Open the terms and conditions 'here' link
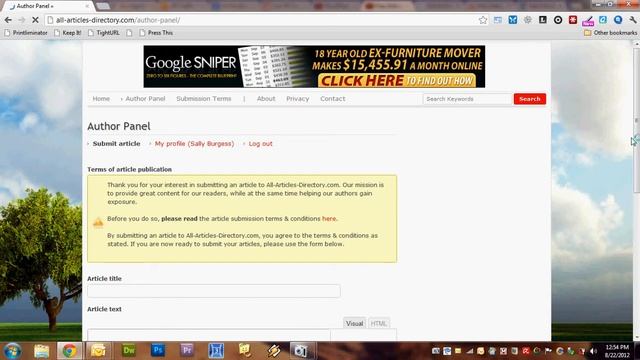 tap(329, 219)
